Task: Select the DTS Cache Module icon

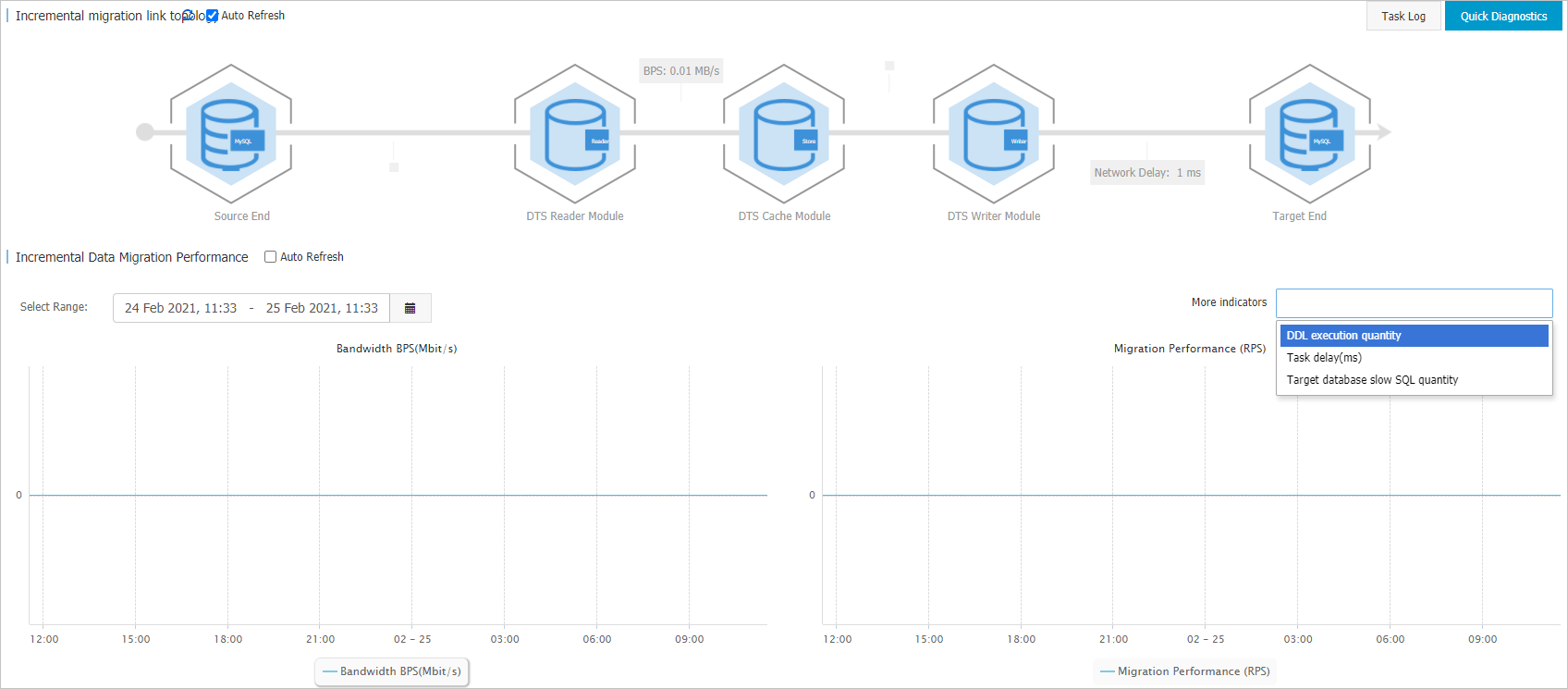Action: click(784, 134)
